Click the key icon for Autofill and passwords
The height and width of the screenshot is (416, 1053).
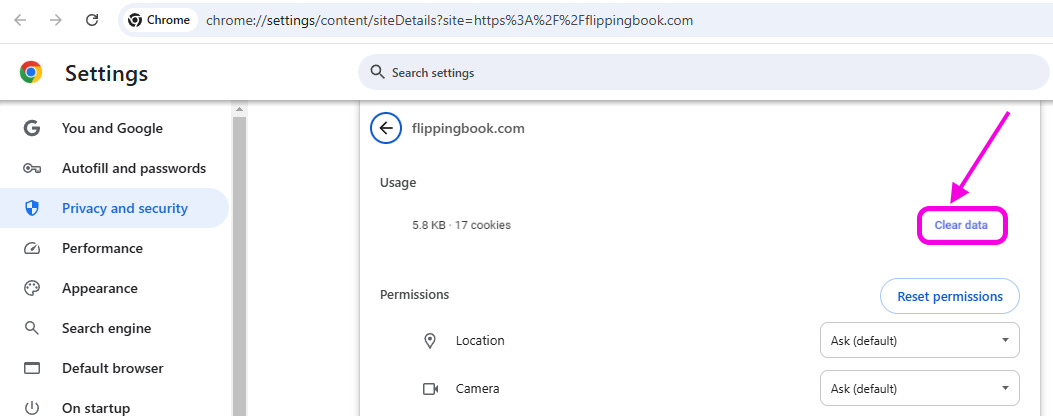32,168
